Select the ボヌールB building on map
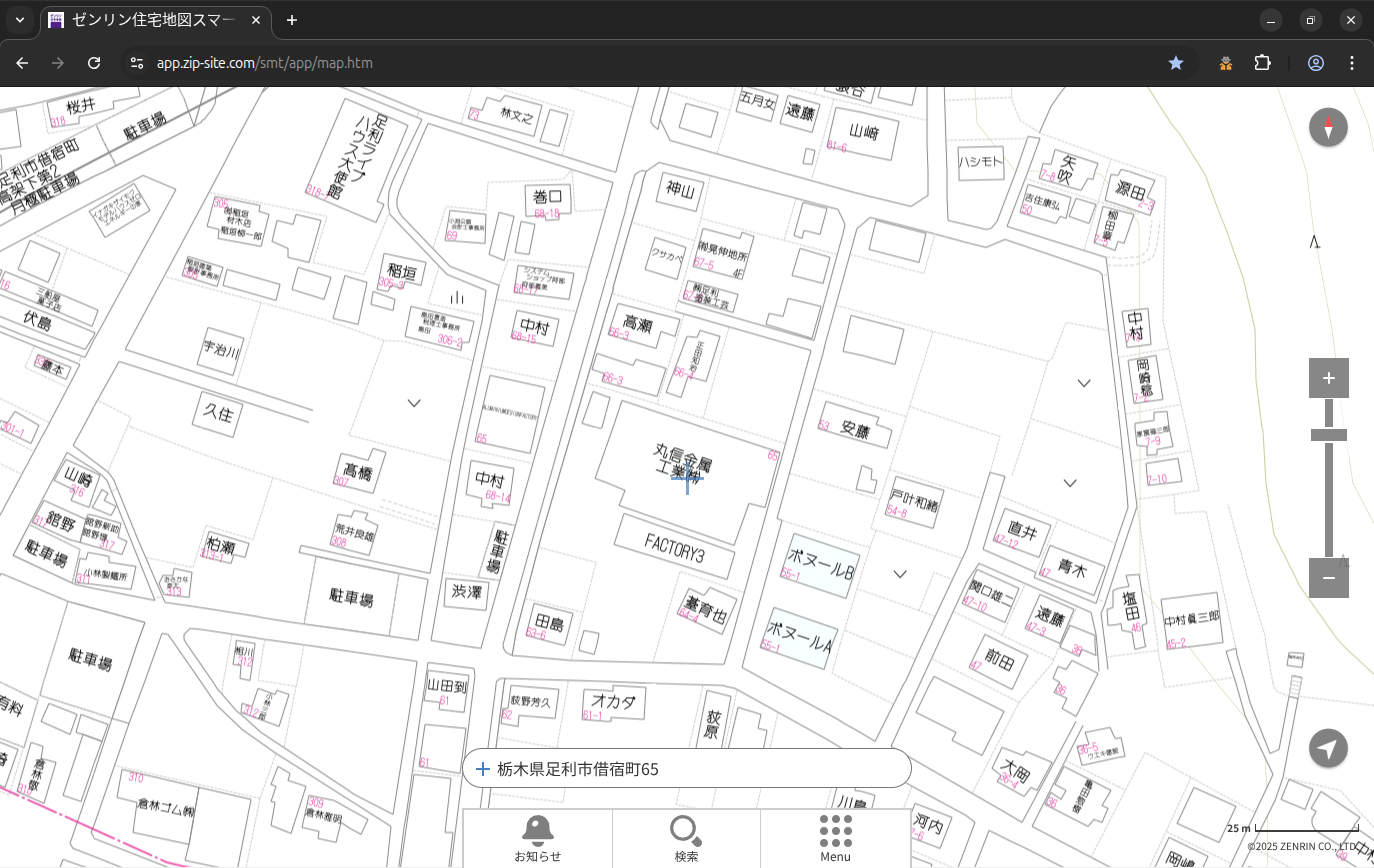The height and width of the screenshot is (868, 1374). pos(820,571)
